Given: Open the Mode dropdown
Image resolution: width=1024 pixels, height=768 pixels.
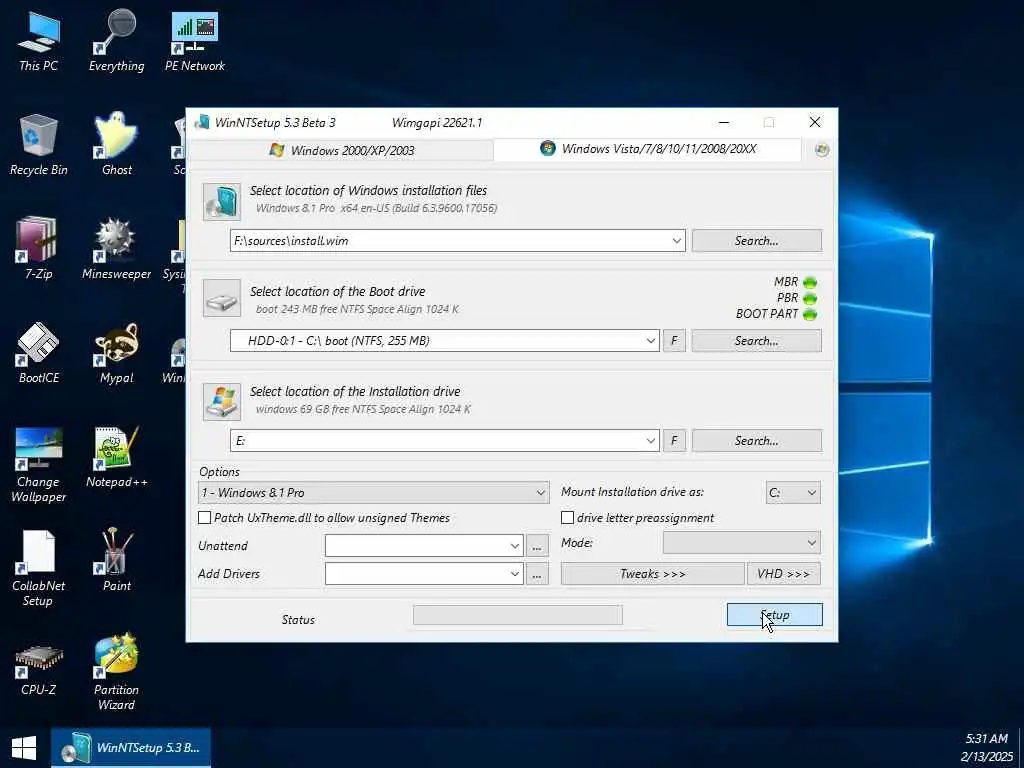Looking at the screenshot, I should 742,543.
